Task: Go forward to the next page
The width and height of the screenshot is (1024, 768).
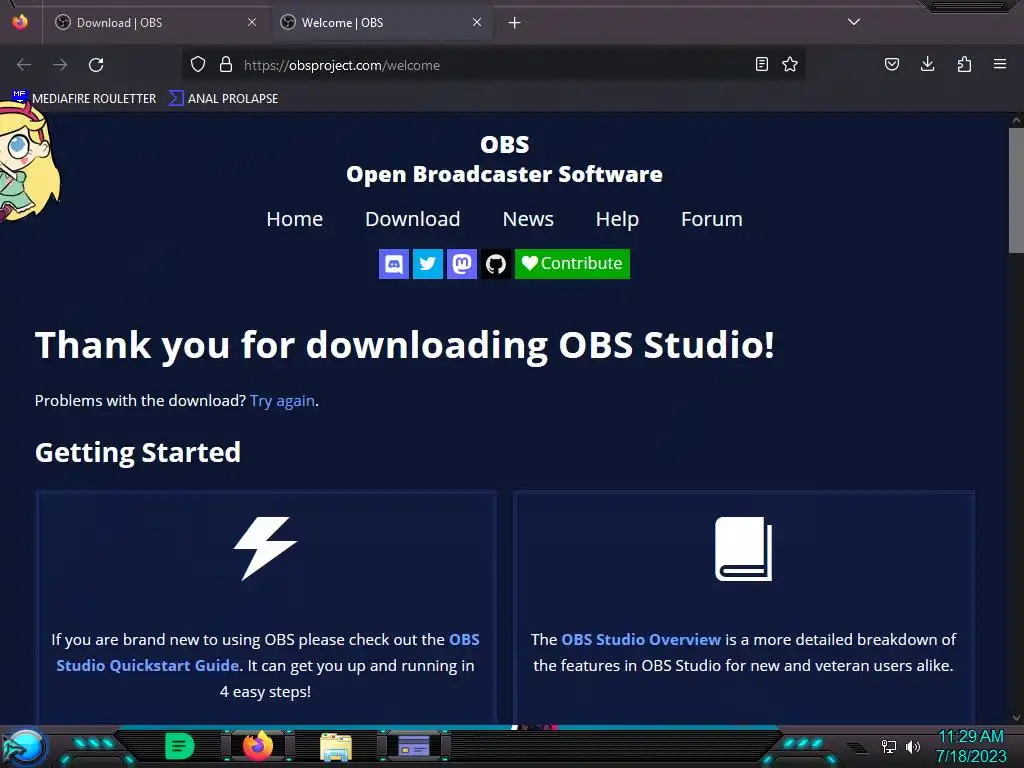Action: click(x=60, y=65)
